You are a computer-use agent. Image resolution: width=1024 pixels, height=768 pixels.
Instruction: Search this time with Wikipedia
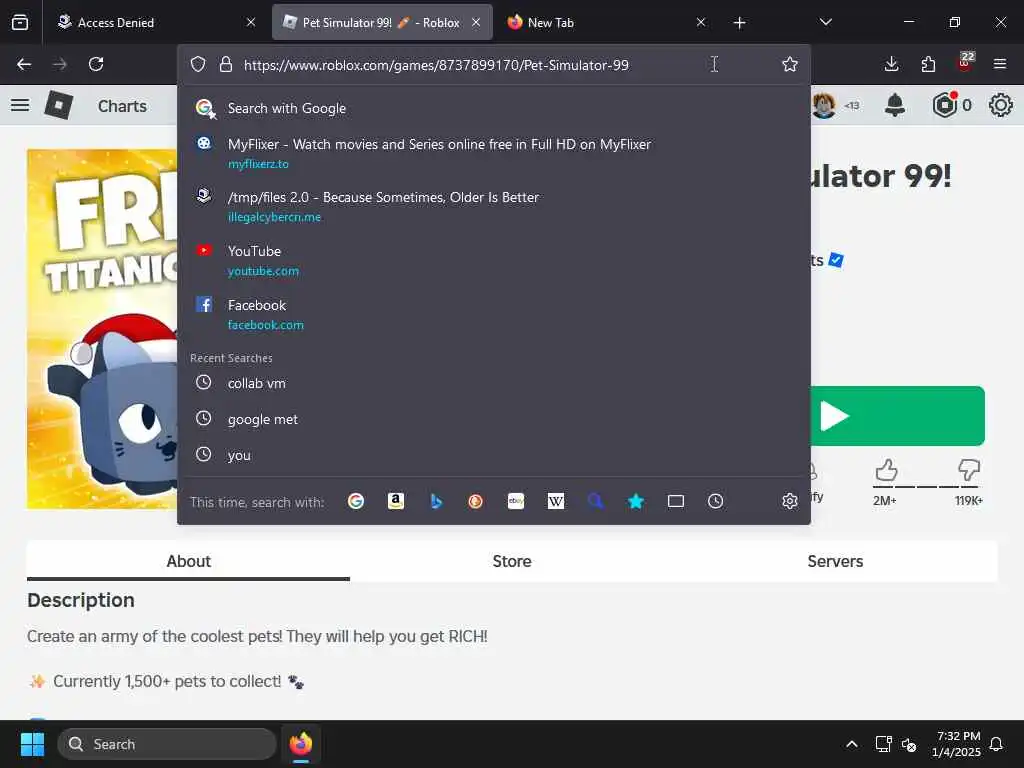click(x=556, y=501)
